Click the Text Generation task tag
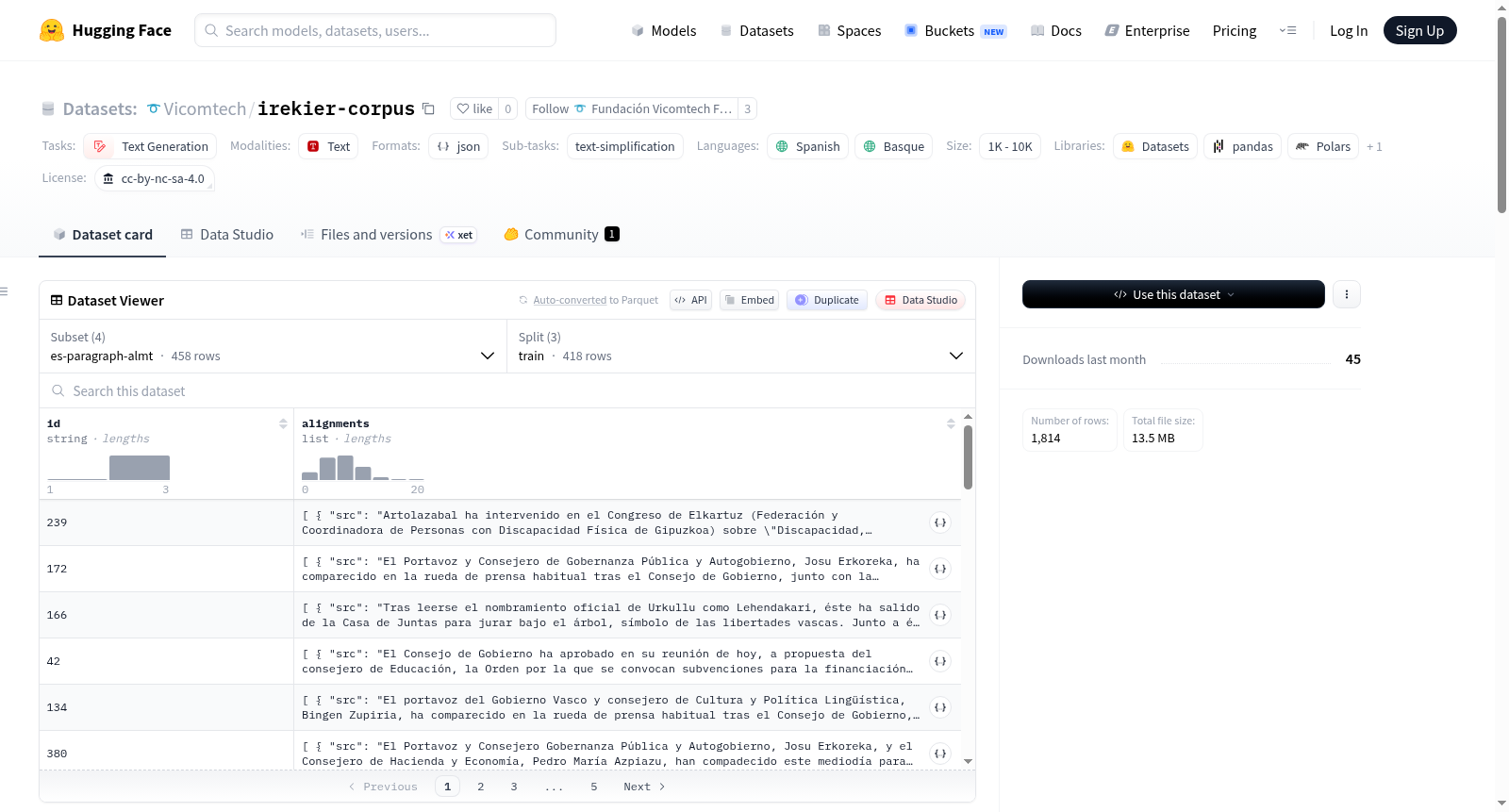This screenshot has height=812, width=1509. (151, 146)
